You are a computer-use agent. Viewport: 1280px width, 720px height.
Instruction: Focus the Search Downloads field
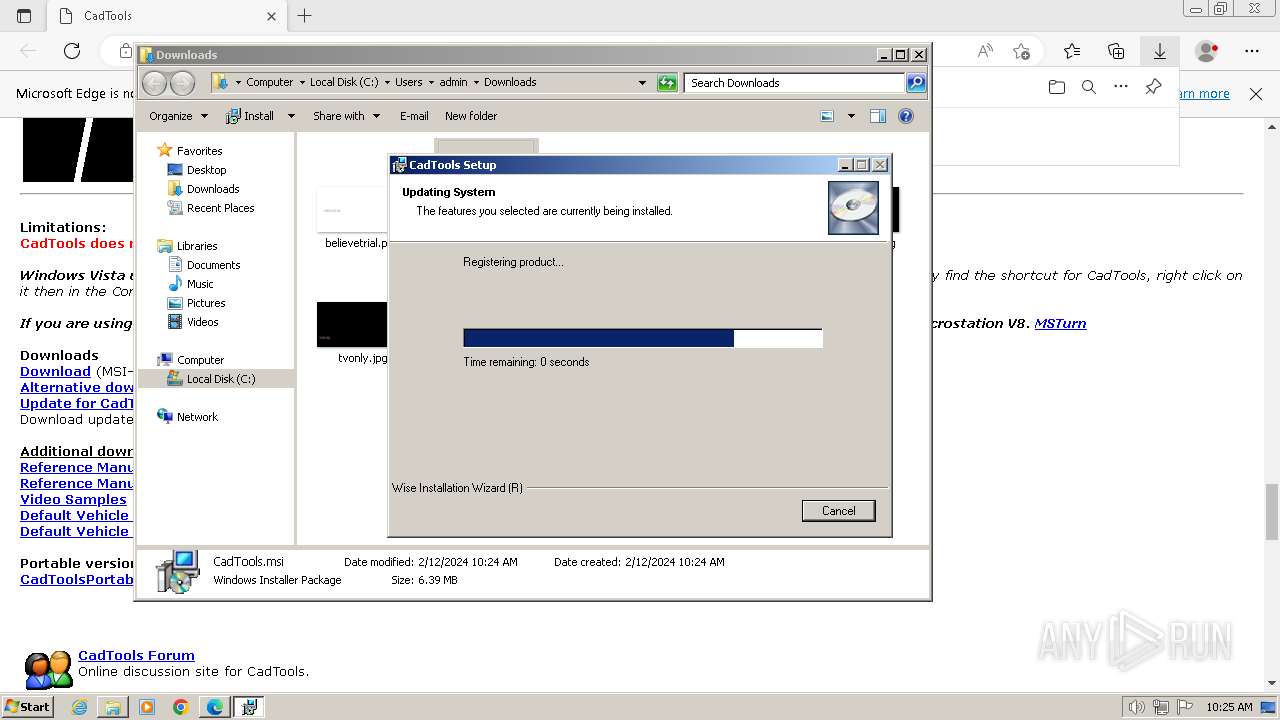[x=795, y=83]
